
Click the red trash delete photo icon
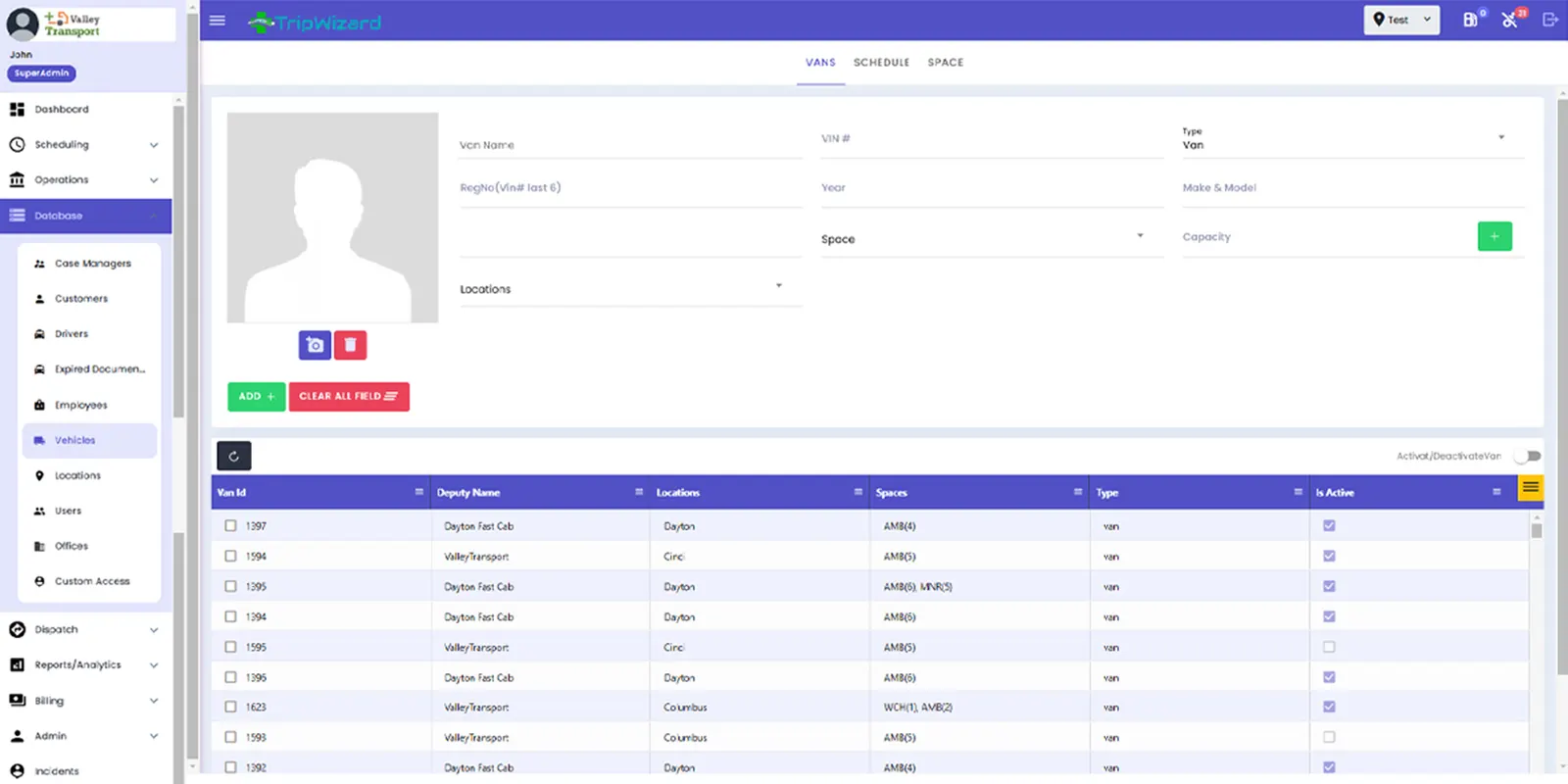click(350, 345)
